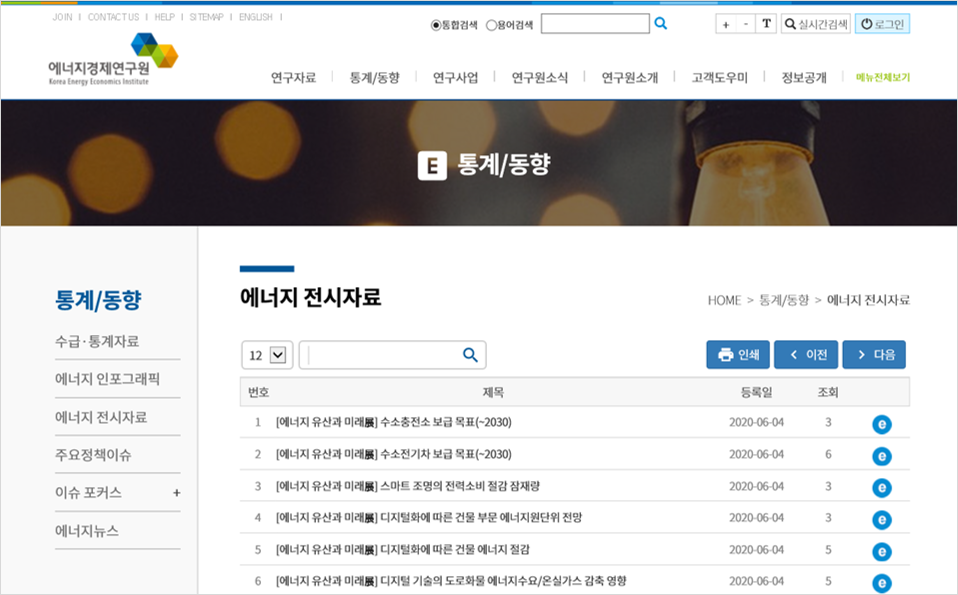Click the list search magnifier icon
The image size is (958, 595).
[470, 355]
